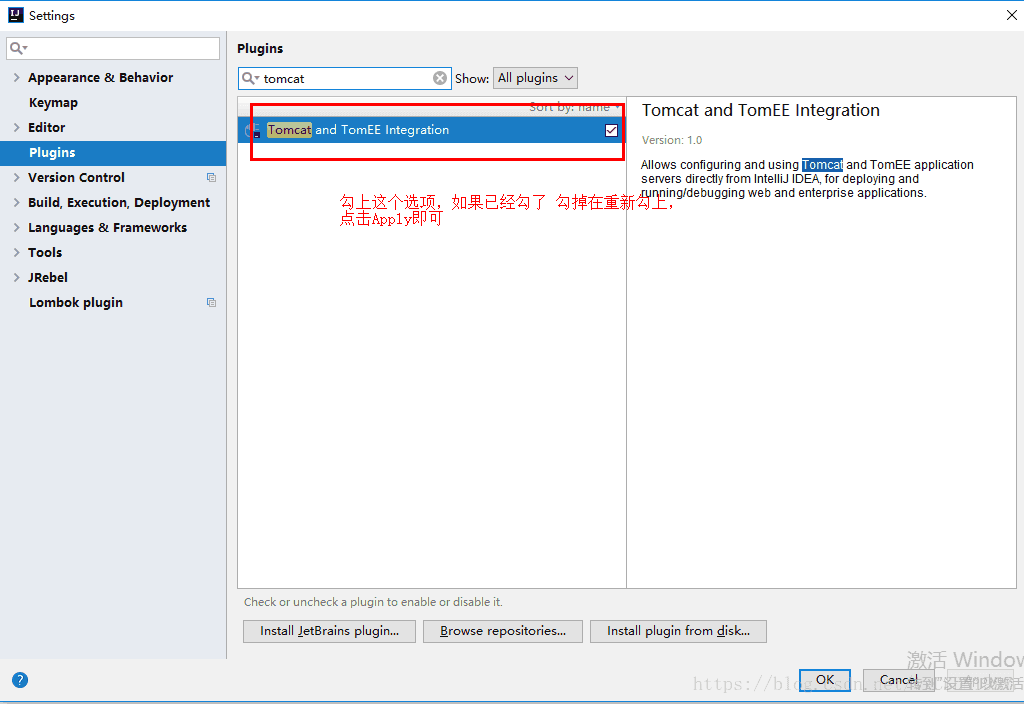Click the IntelliJ IDEA logo in title bar
The width and height of the screenshot is (1024, 704).
pos(16,15)
